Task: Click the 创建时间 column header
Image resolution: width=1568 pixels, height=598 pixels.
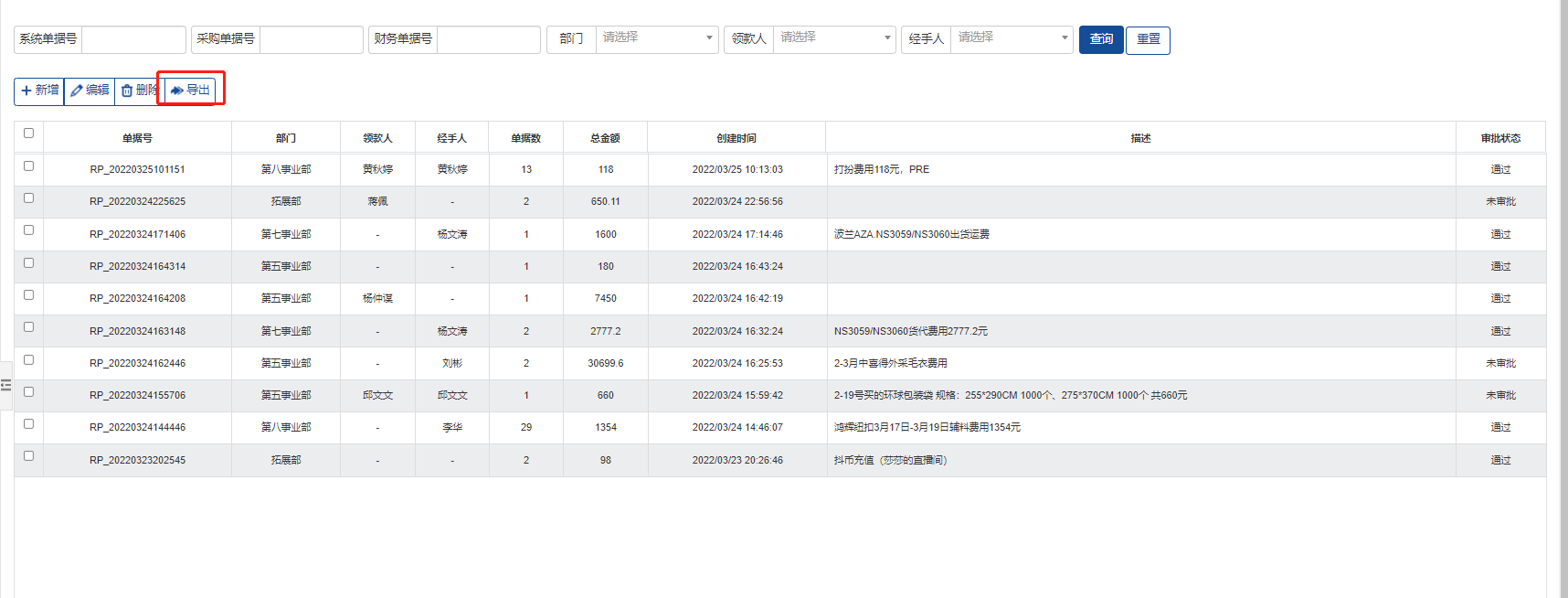Action: (x=736, y=138)
